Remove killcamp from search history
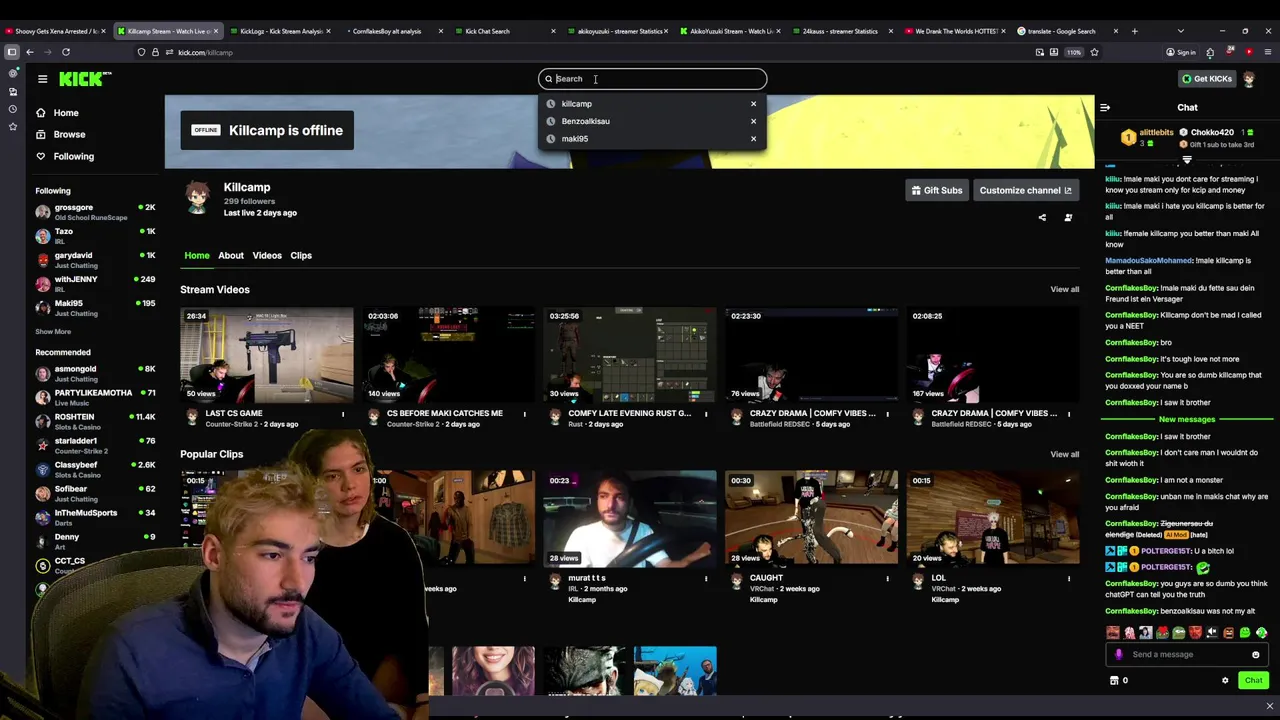The image size is (1280, 720). point(753,104)
